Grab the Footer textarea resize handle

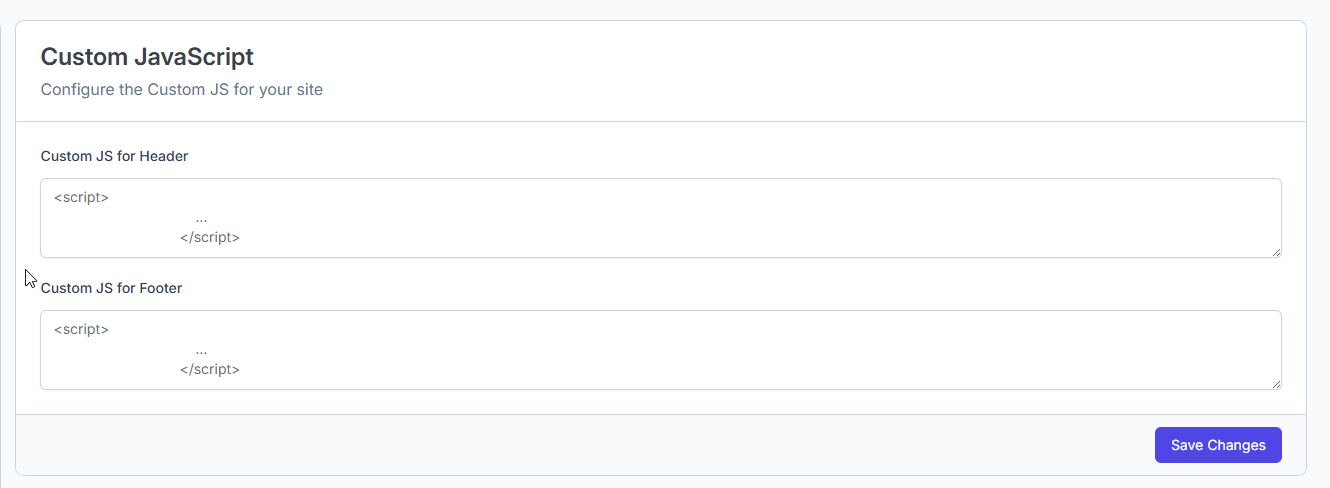(x=1276, y=384)
